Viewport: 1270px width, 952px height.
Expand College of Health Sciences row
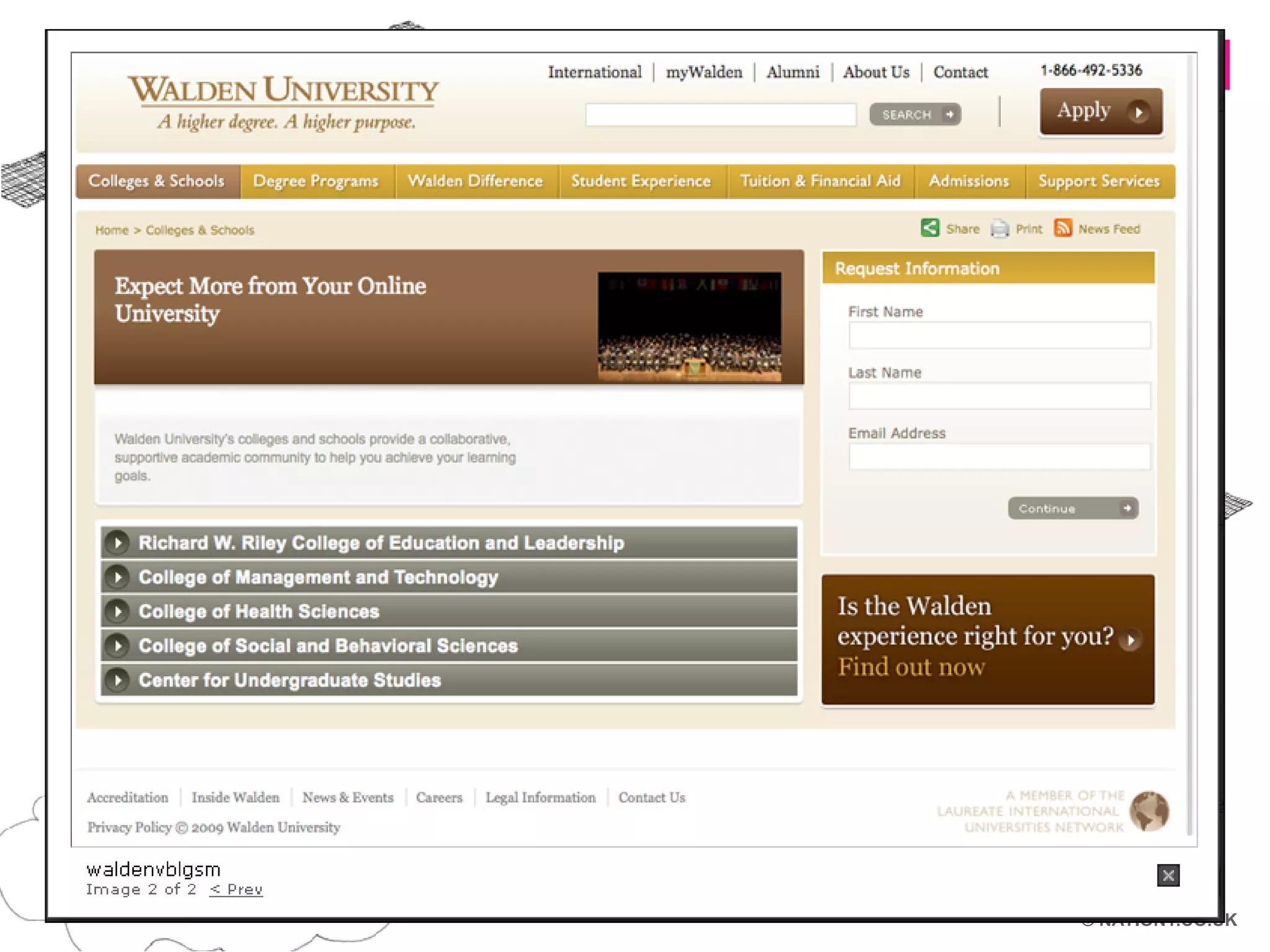(x=117, y=611)
